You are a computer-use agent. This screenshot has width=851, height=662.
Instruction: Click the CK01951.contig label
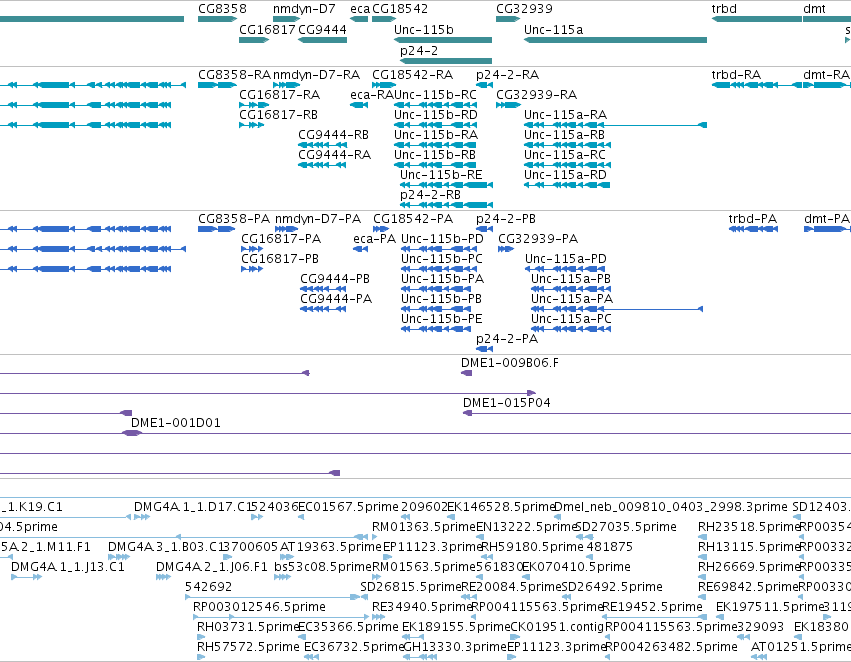point(557,627)
